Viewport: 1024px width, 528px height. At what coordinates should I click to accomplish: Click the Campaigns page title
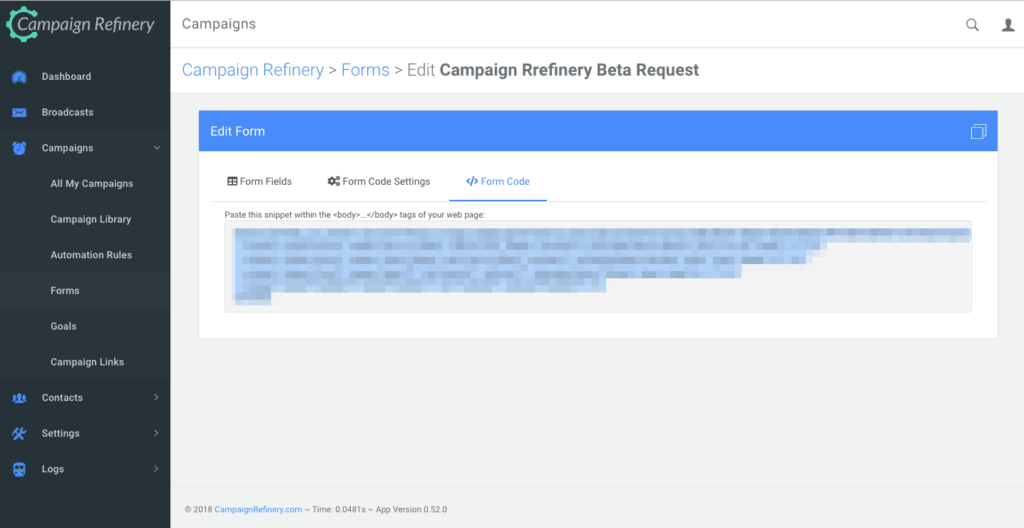tap(219, 24)
